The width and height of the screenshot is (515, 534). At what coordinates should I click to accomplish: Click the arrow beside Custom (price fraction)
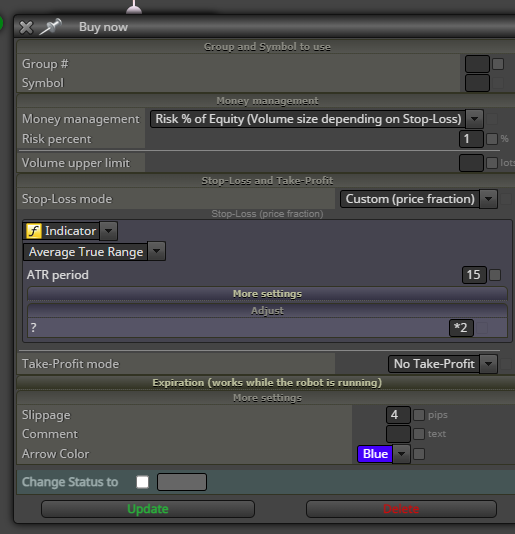(488, 199)
